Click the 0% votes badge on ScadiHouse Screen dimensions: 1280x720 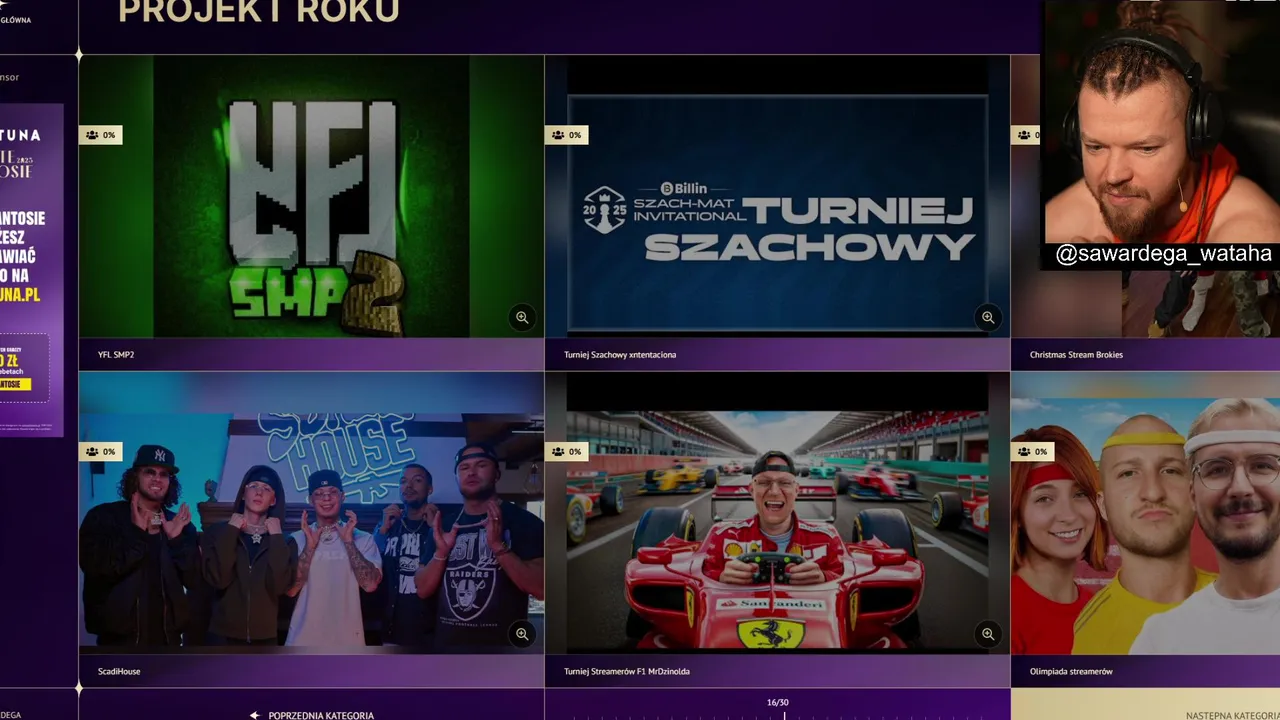(x=101, y=452)
